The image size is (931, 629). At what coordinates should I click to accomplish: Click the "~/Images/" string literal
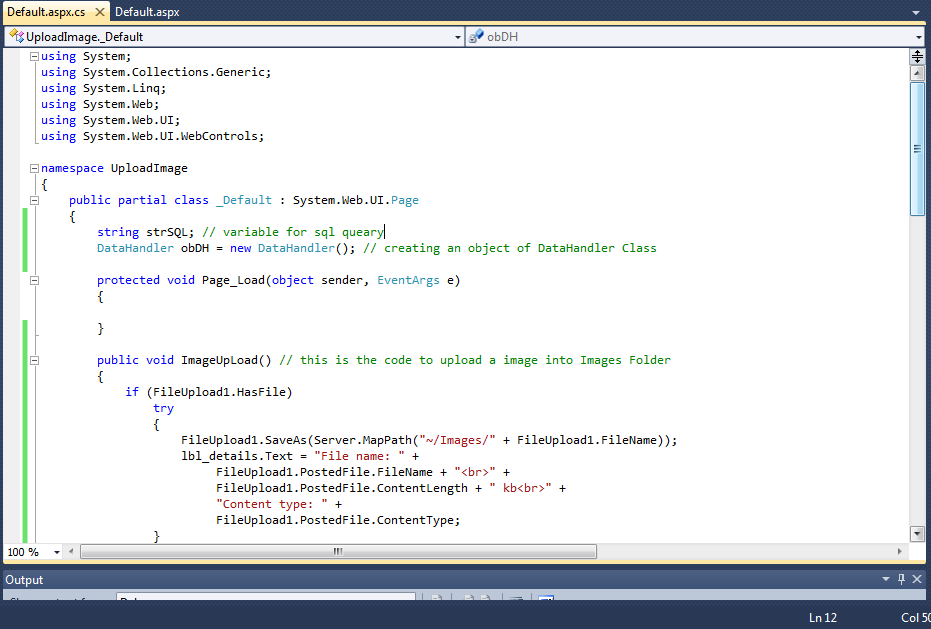[x=457, y=440]
